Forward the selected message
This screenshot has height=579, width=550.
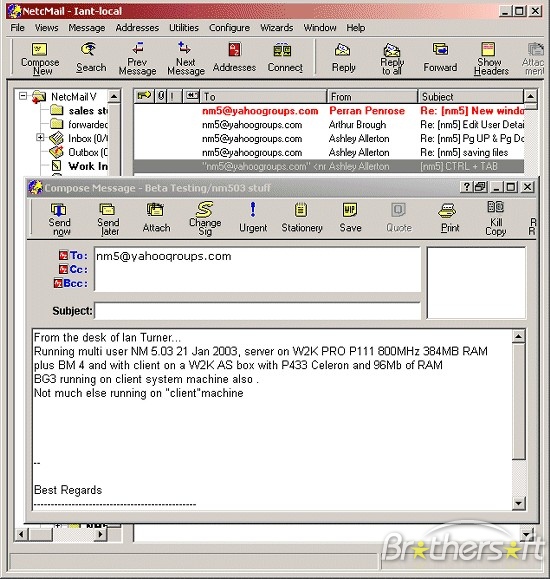click(440, 58)
